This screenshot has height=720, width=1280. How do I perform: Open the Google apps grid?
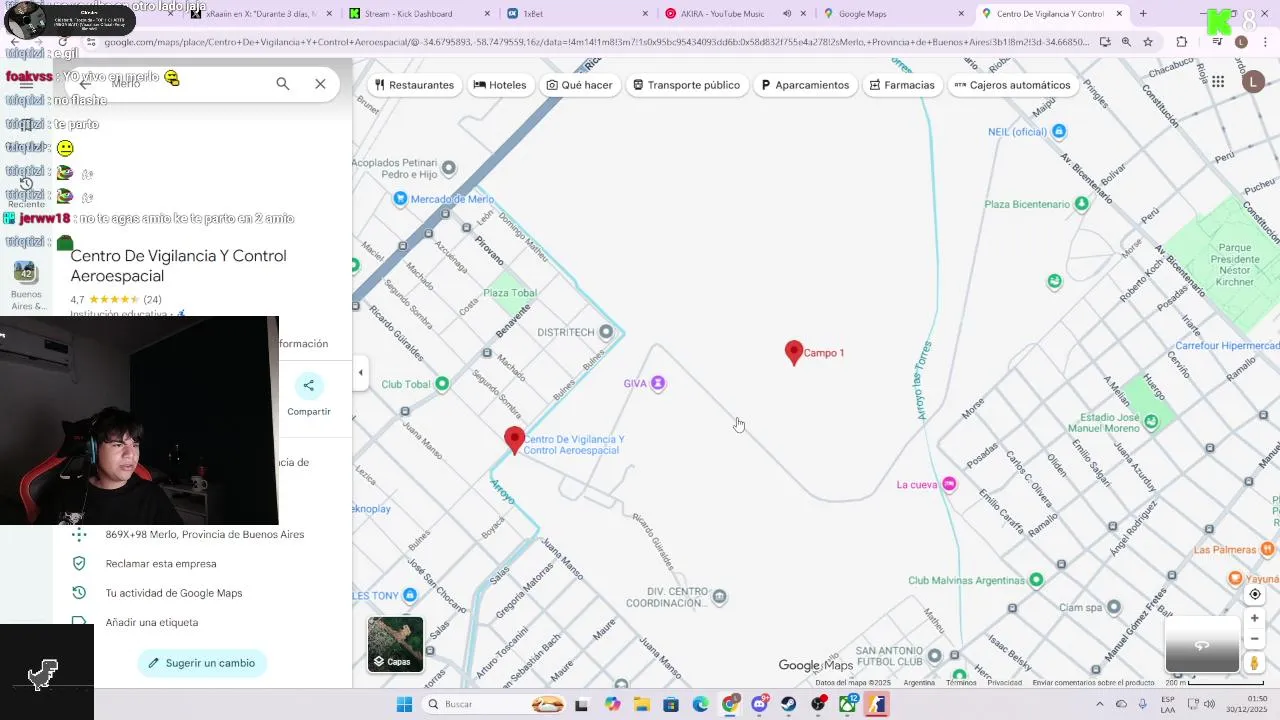1217,82
